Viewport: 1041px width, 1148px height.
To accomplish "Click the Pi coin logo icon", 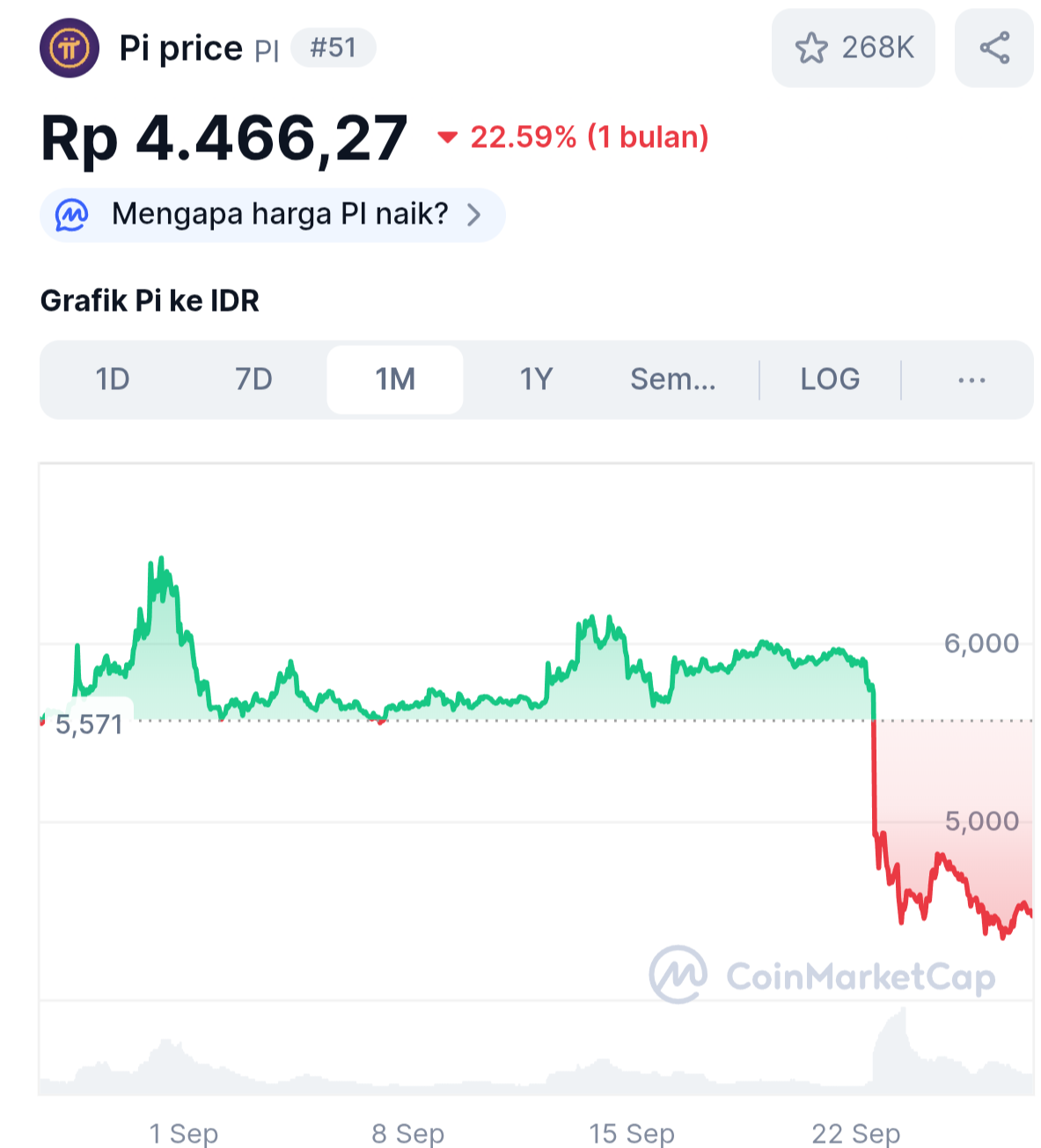I will pyautogui.click(x=70, y=48).
